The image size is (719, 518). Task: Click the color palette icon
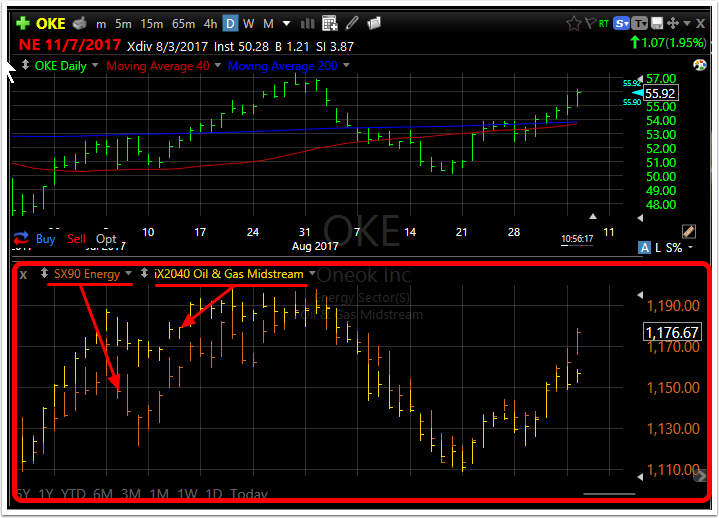[700, 66]
